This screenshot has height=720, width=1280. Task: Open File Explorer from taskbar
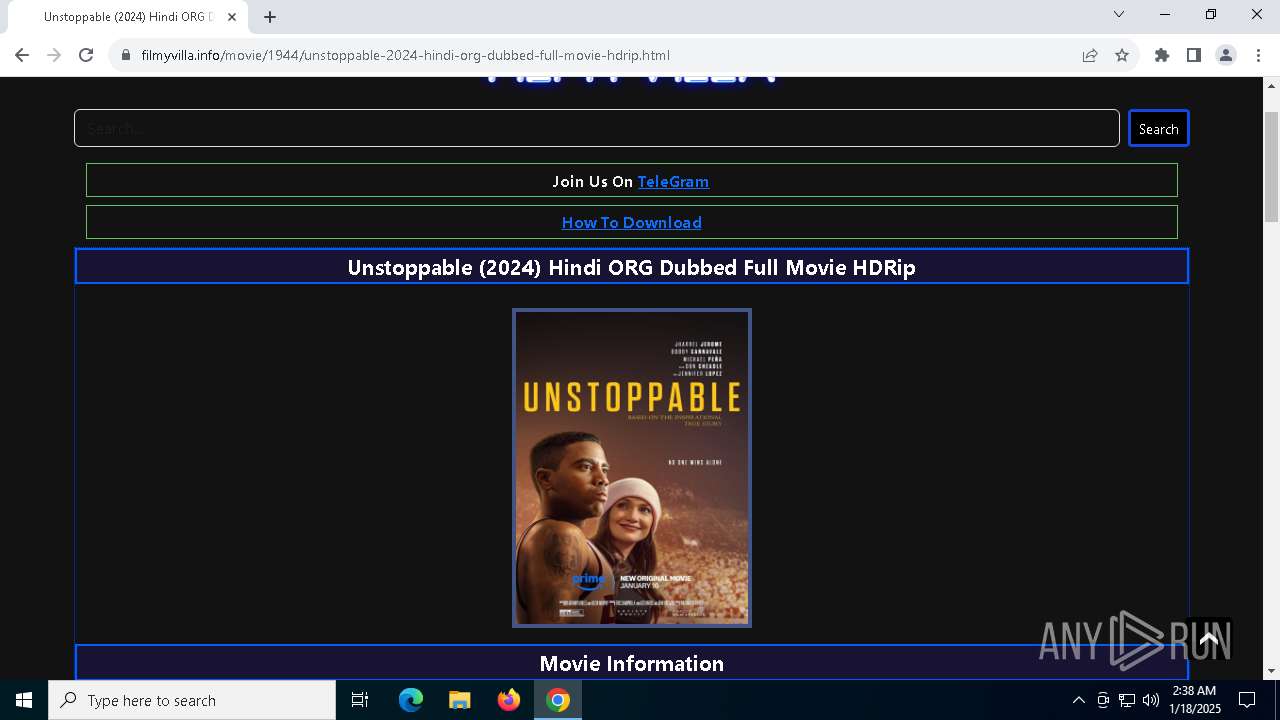point(459,700)
